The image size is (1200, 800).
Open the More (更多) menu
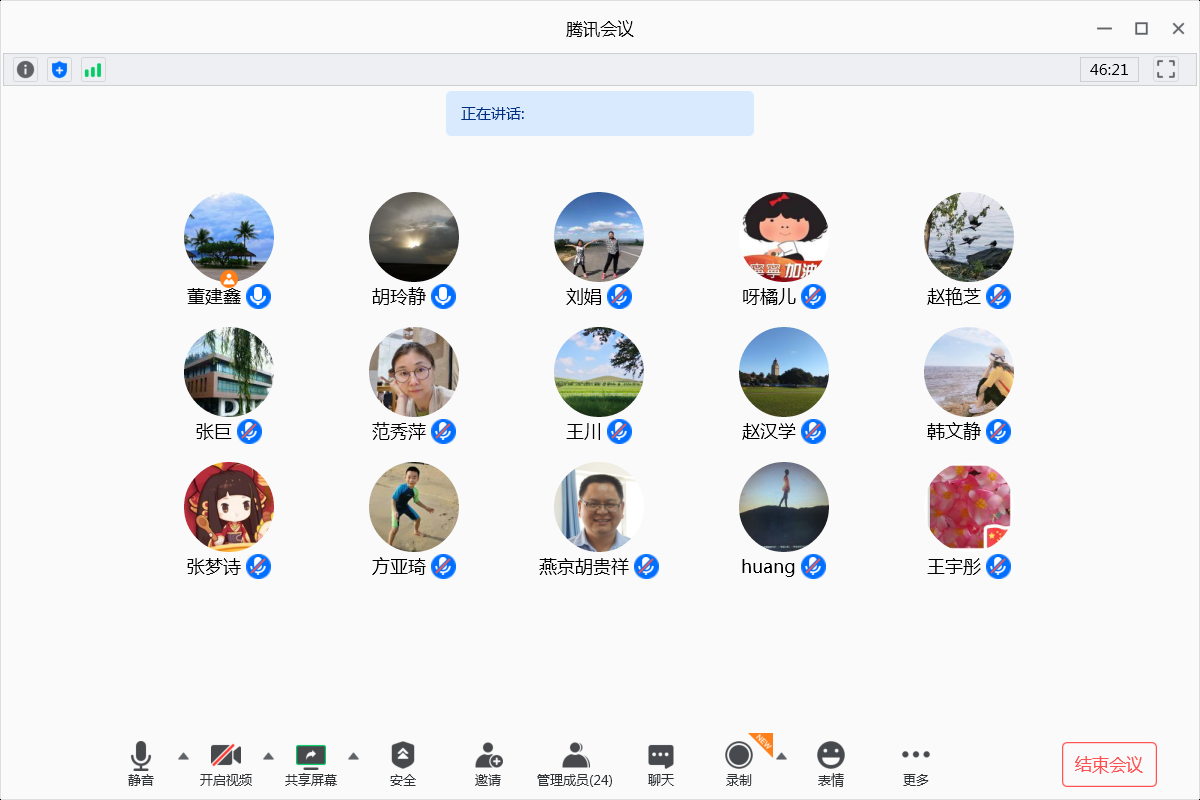pyautogui.click(x=915, y=764)
